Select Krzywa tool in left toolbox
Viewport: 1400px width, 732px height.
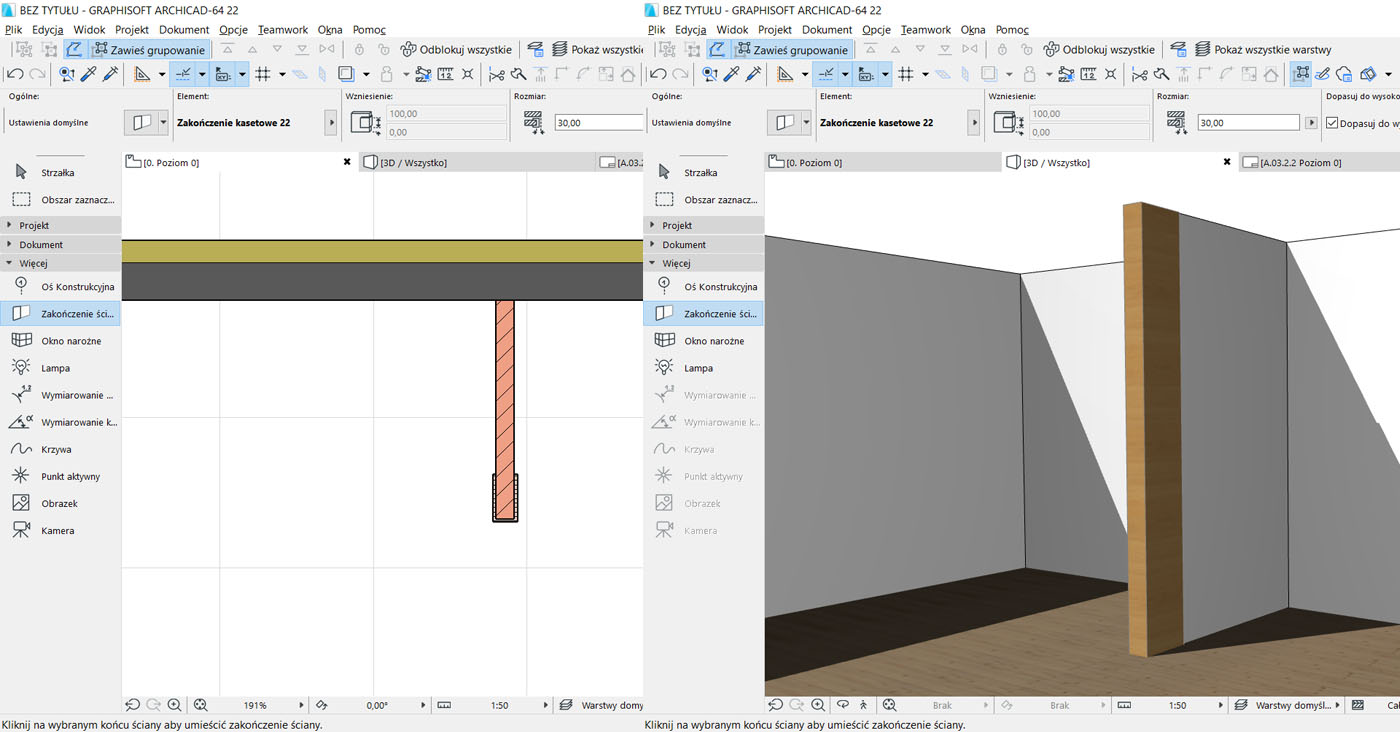(57, 449)
